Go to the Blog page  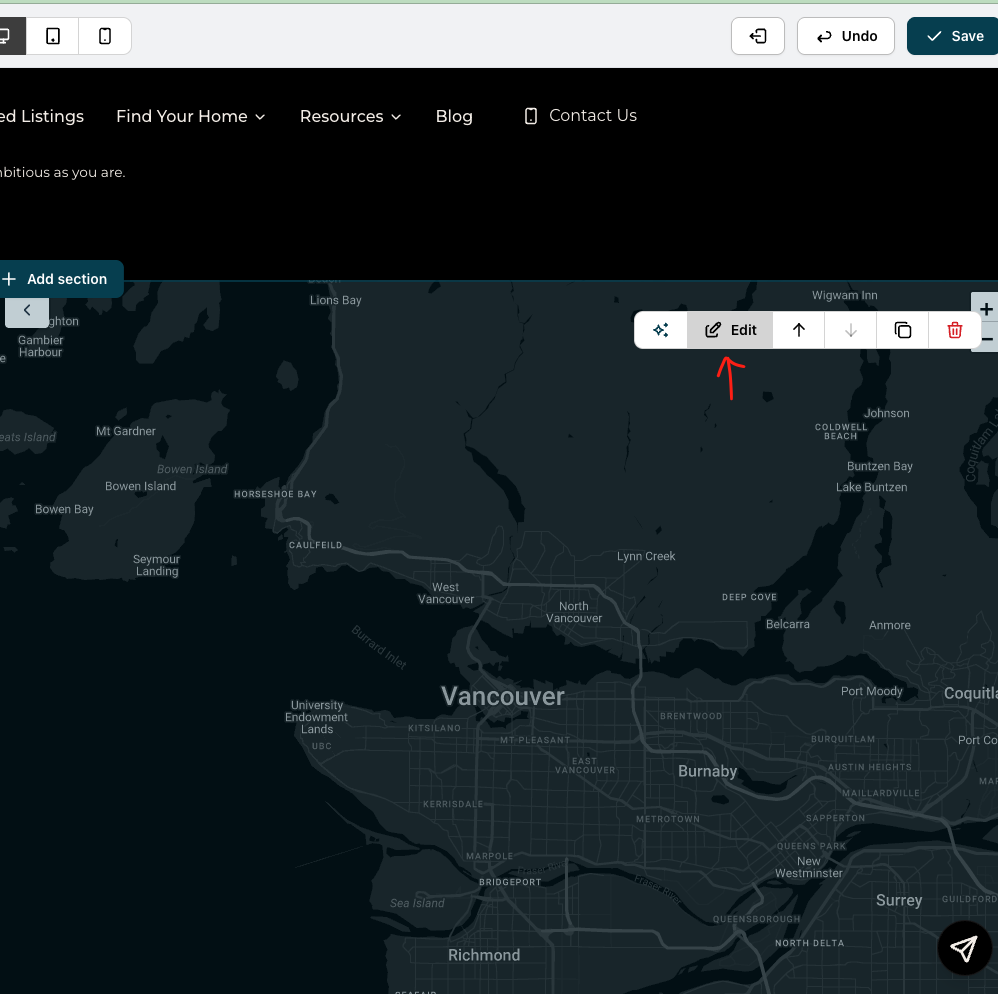(454, 116)
